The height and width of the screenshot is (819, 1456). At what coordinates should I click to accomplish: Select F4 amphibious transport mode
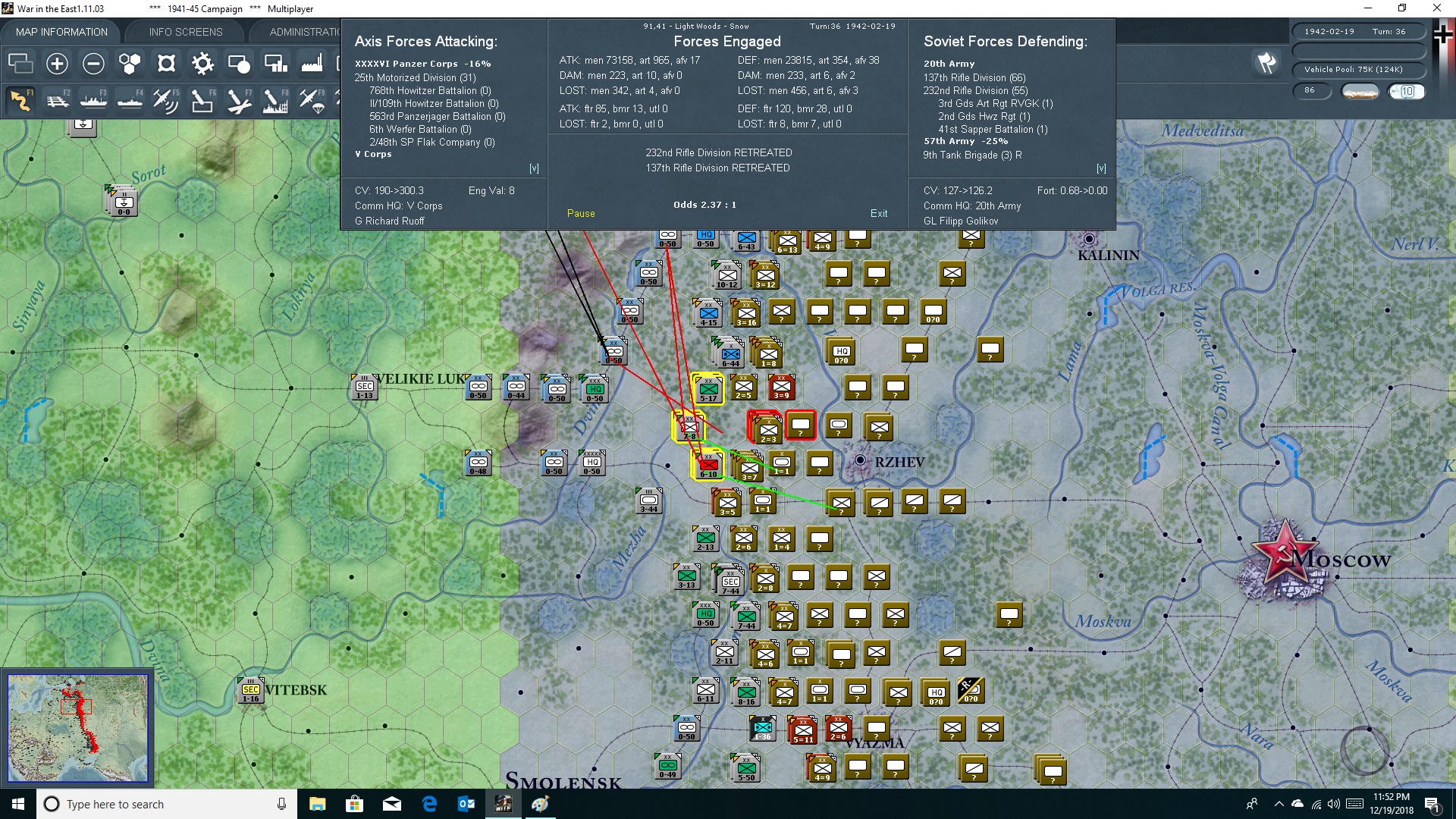tap(130, 100)
